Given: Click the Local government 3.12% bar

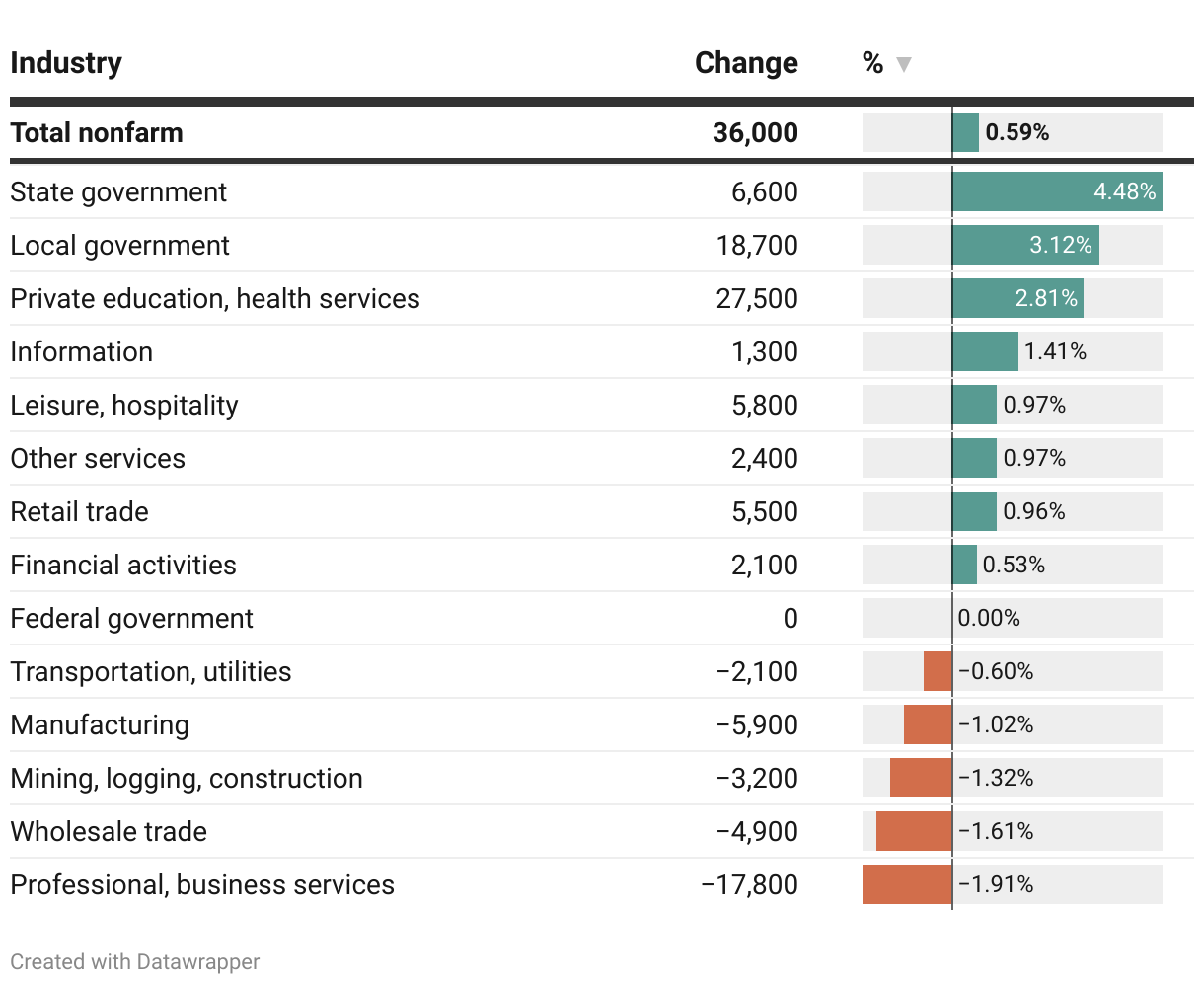Looking at the screenshot, I should pos(1024,245).
